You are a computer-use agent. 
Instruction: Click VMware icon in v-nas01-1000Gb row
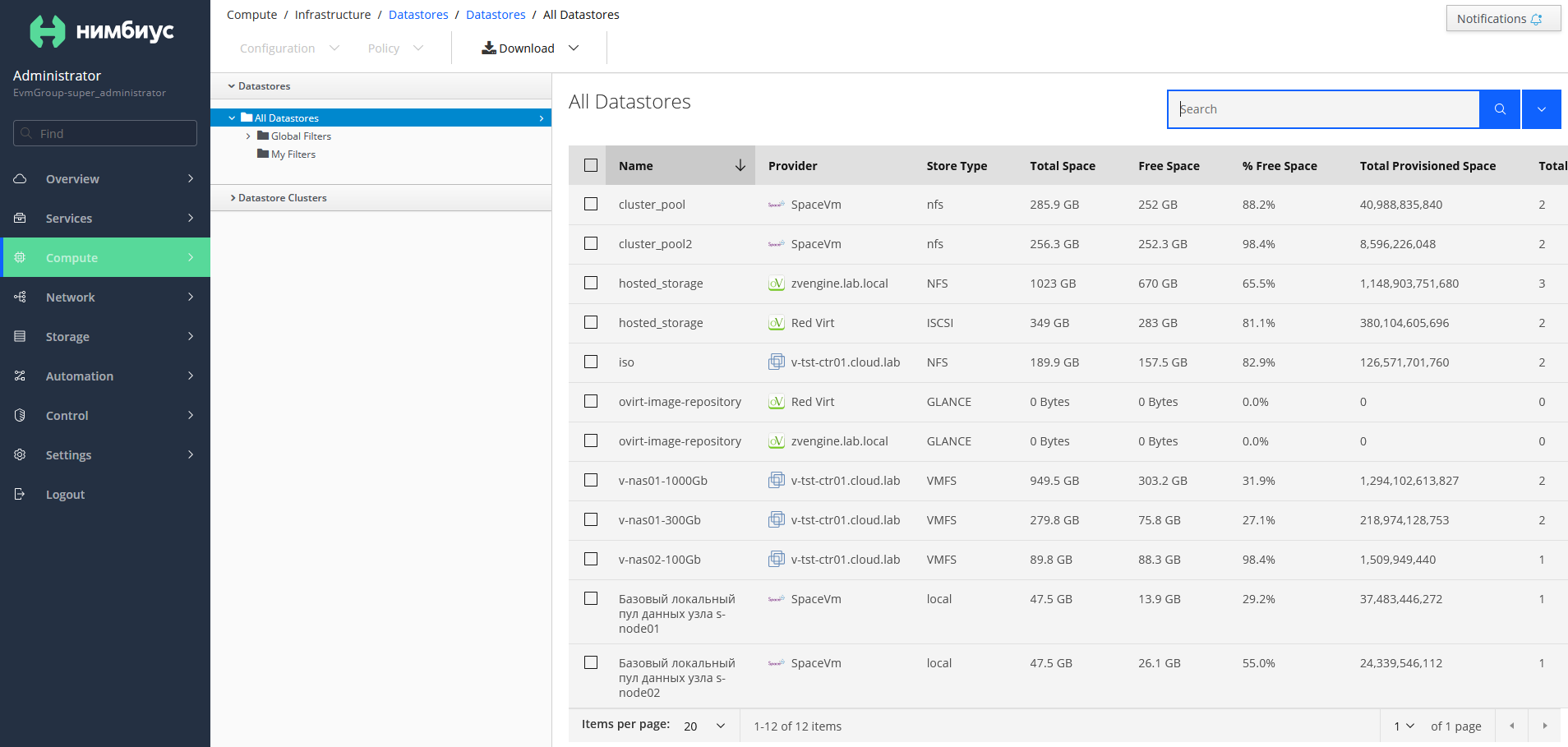[777, 480]
